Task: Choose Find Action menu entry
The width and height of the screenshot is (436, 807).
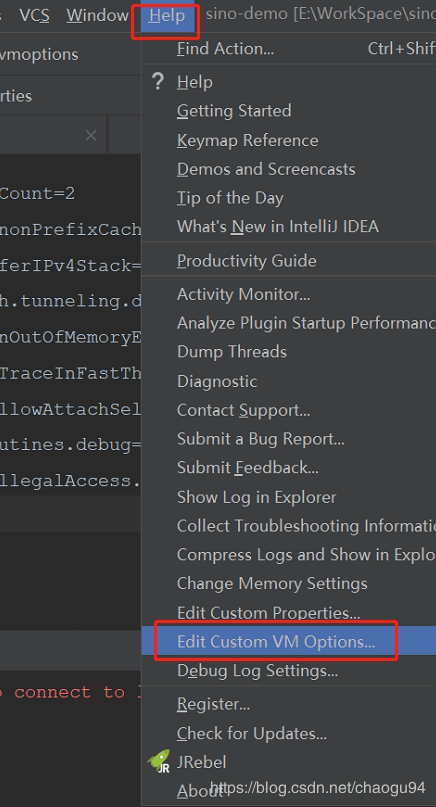Action: pyautogui.click(x=289, y=48)
